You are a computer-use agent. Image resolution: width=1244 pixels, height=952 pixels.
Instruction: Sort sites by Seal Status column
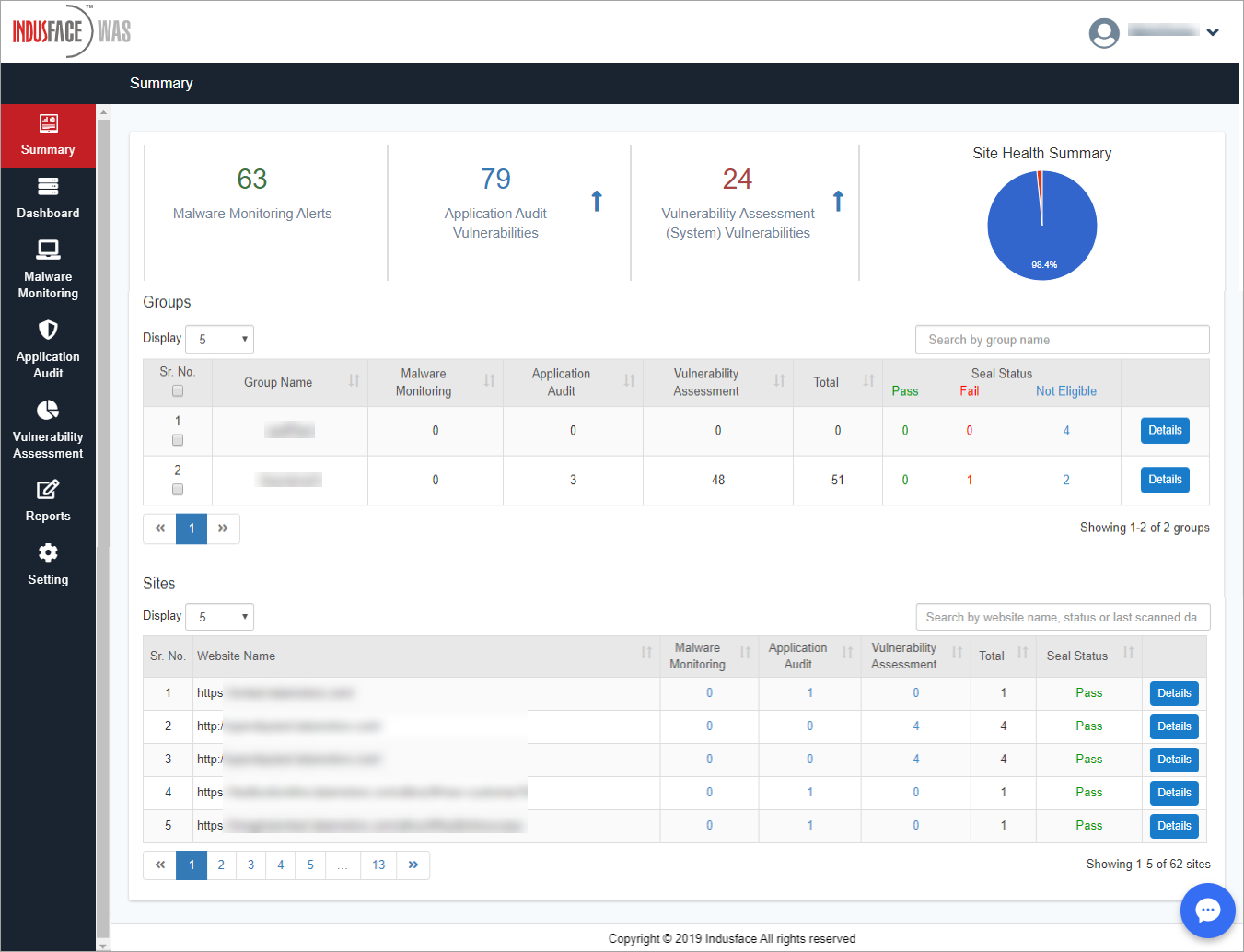point(1128,652)
